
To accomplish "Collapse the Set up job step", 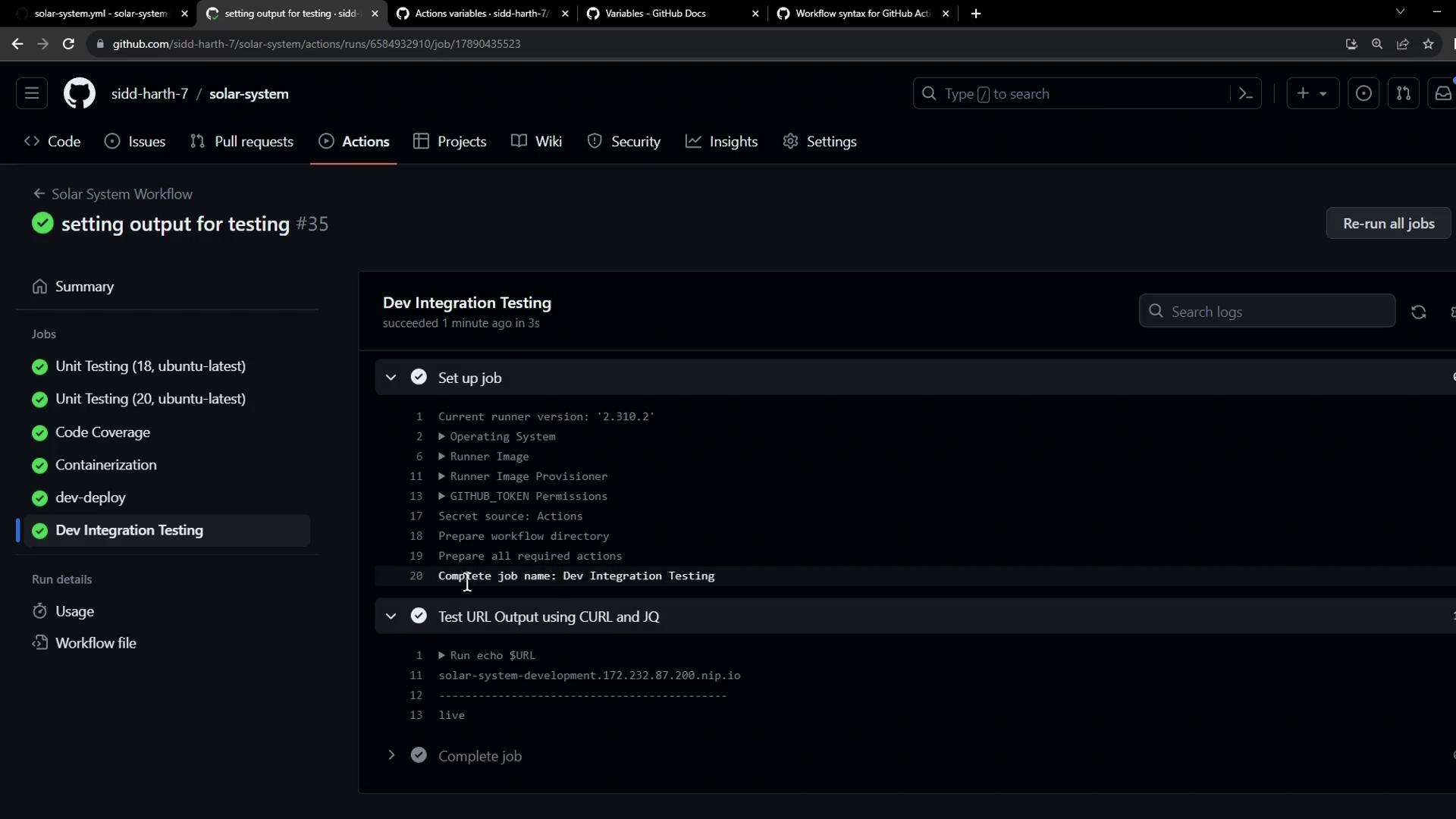I will (x=391, y=378).
